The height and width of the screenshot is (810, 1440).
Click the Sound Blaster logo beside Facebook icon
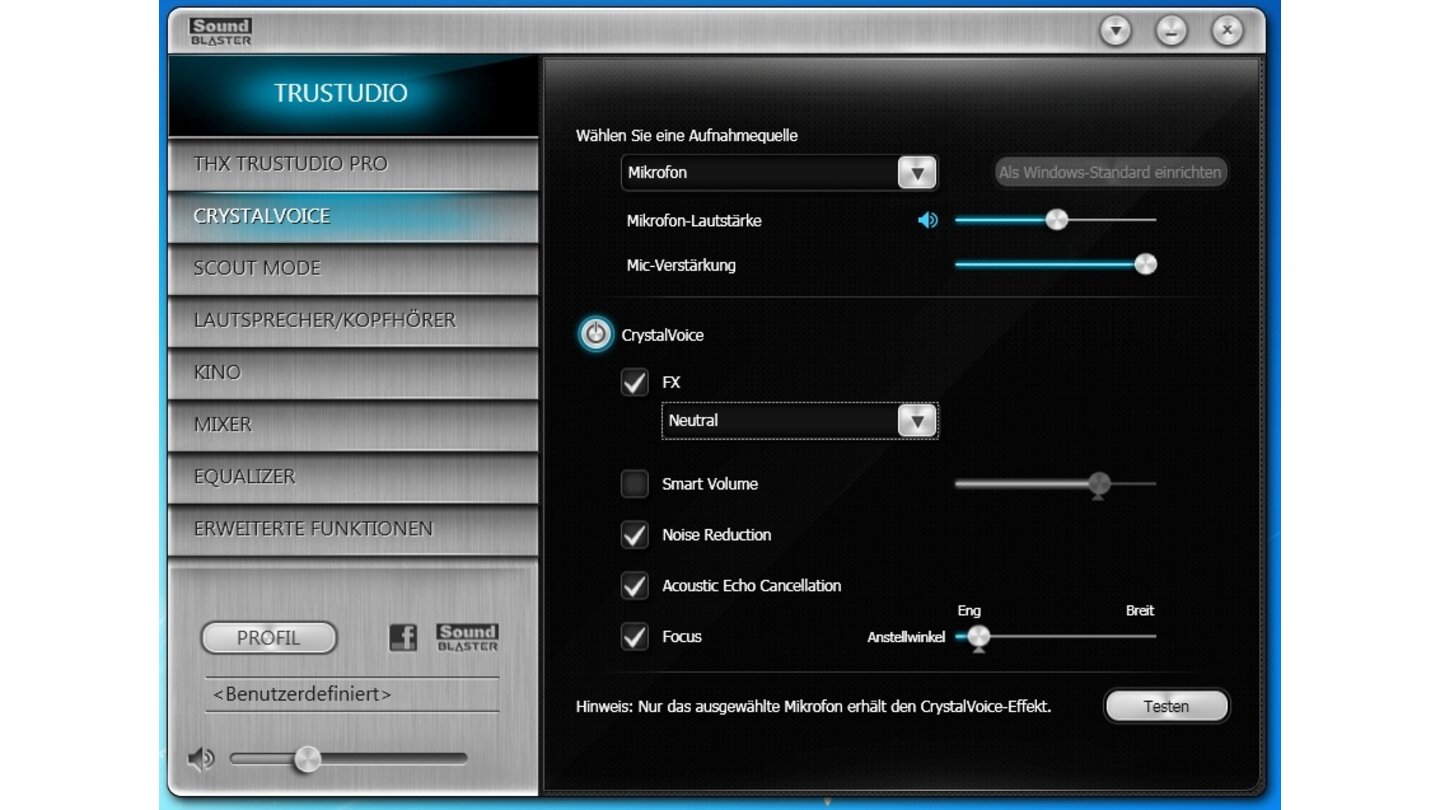coord(467,637)
